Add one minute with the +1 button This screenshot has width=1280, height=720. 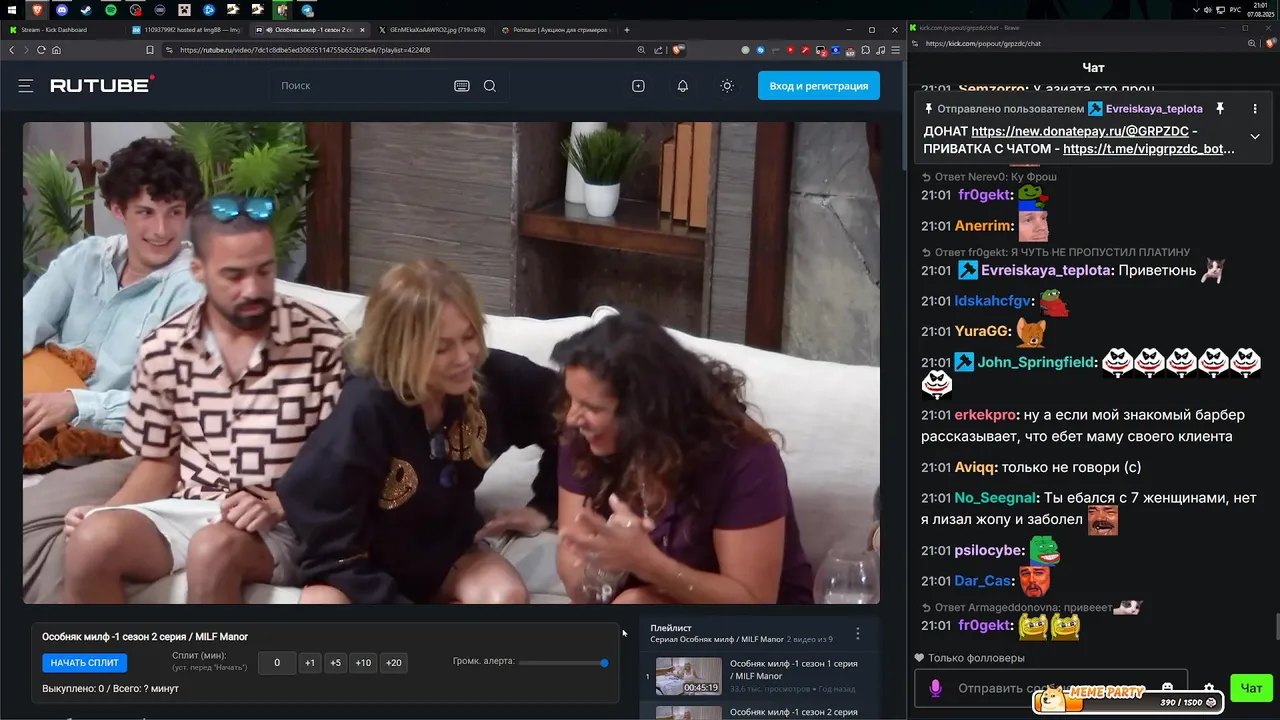click(x=310, y=663)
